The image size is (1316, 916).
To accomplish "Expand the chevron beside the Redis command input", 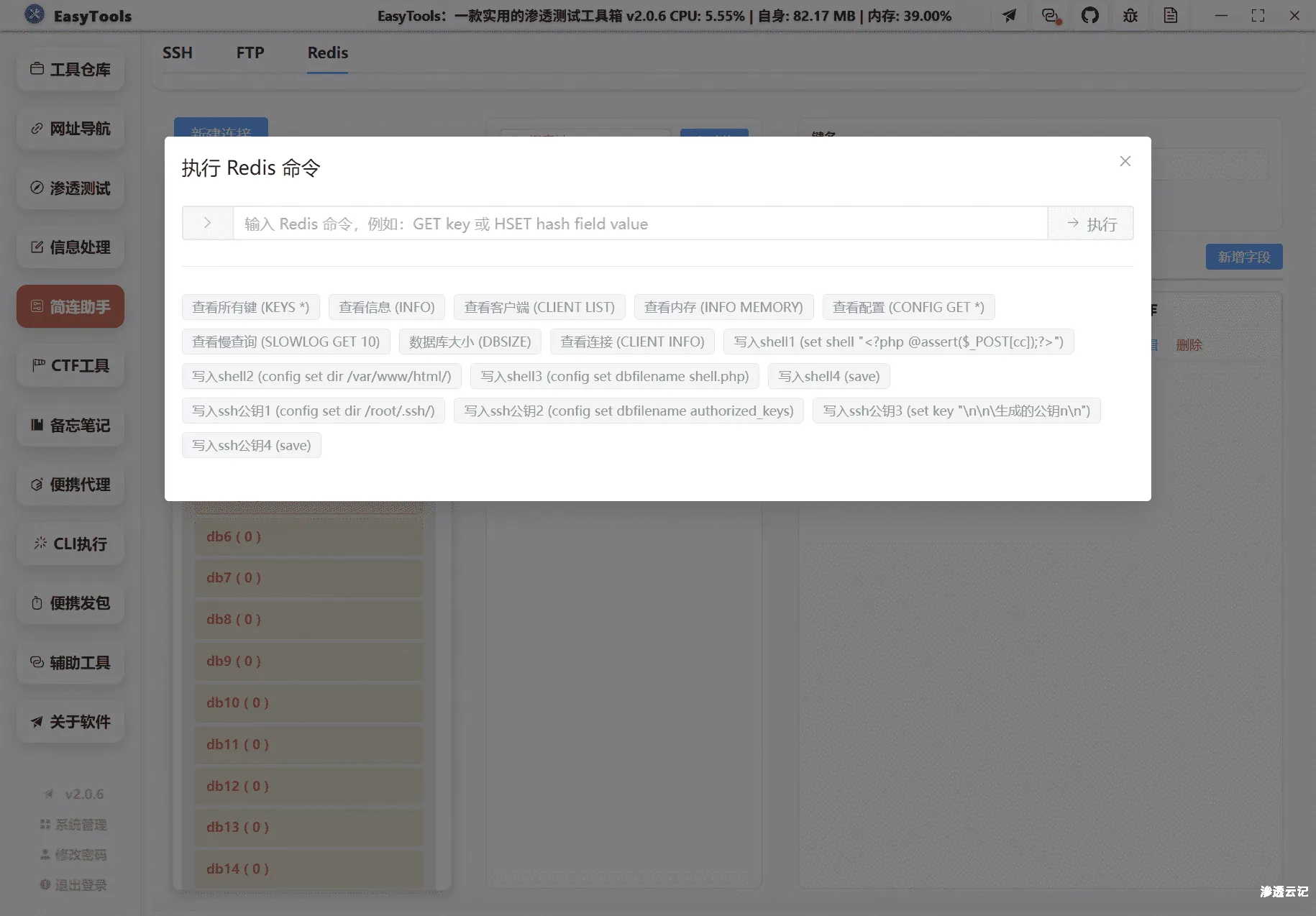I will point(208,223).
